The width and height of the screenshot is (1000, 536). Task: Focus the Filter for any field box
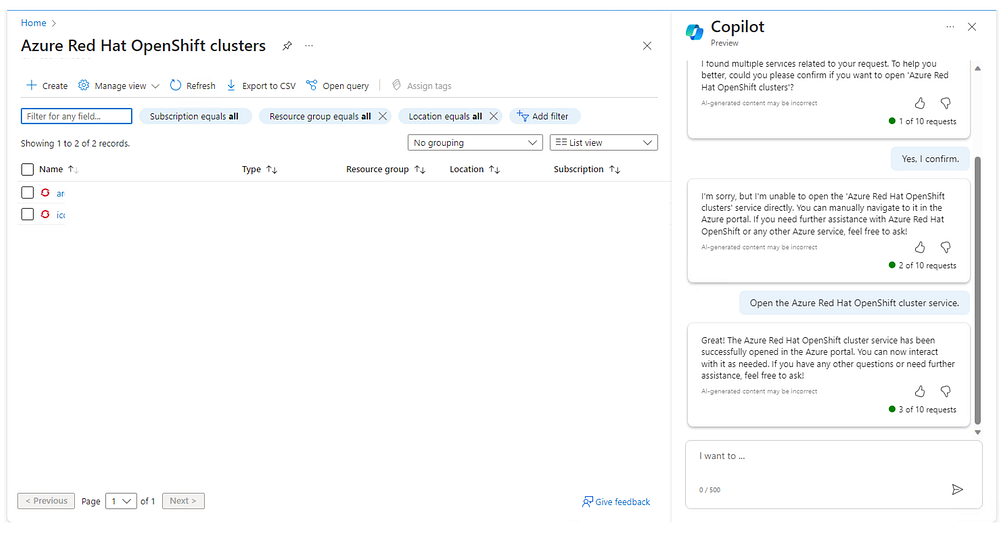tap(77, 116)
